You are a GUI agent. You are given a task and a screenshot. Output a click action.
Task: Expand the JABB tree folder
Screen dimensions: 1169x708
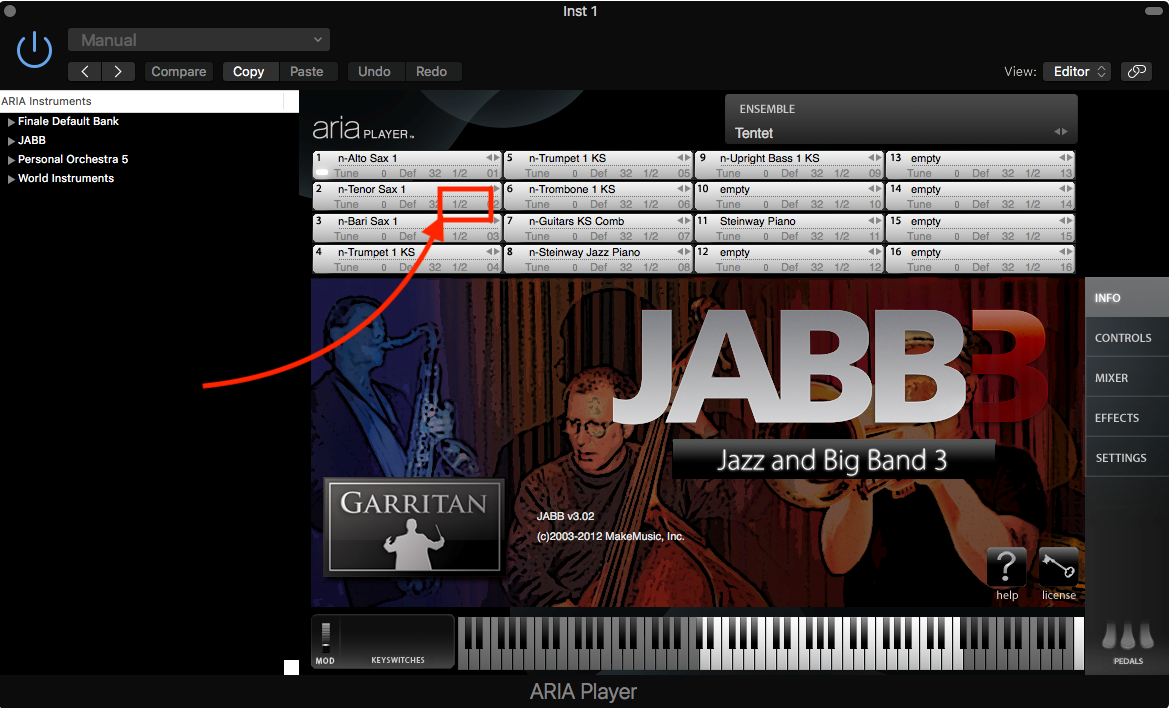pyautogui.click(x=11, y=141)
